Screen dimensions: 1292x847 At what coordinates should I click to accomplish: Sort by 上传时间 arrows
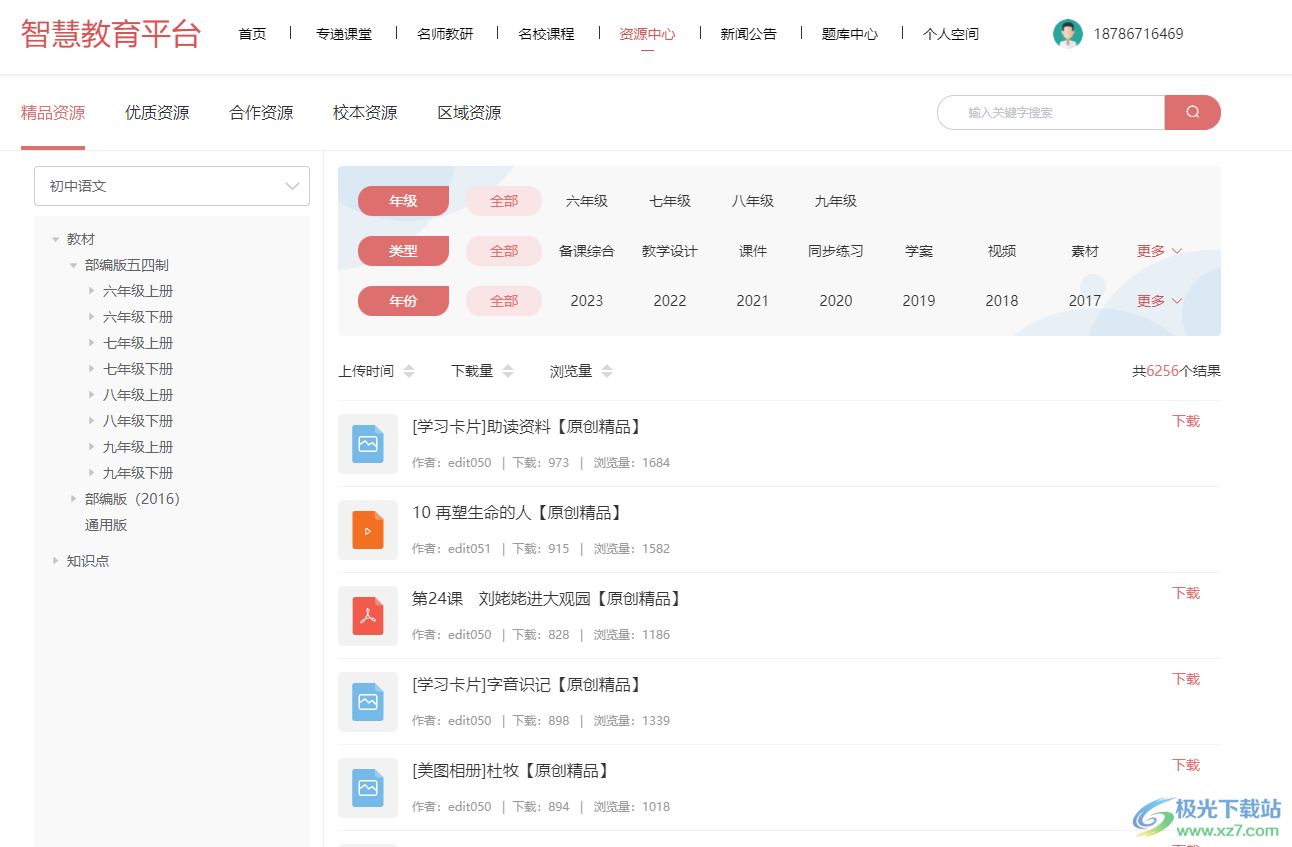pyautogui.click(x=409, y=371)
